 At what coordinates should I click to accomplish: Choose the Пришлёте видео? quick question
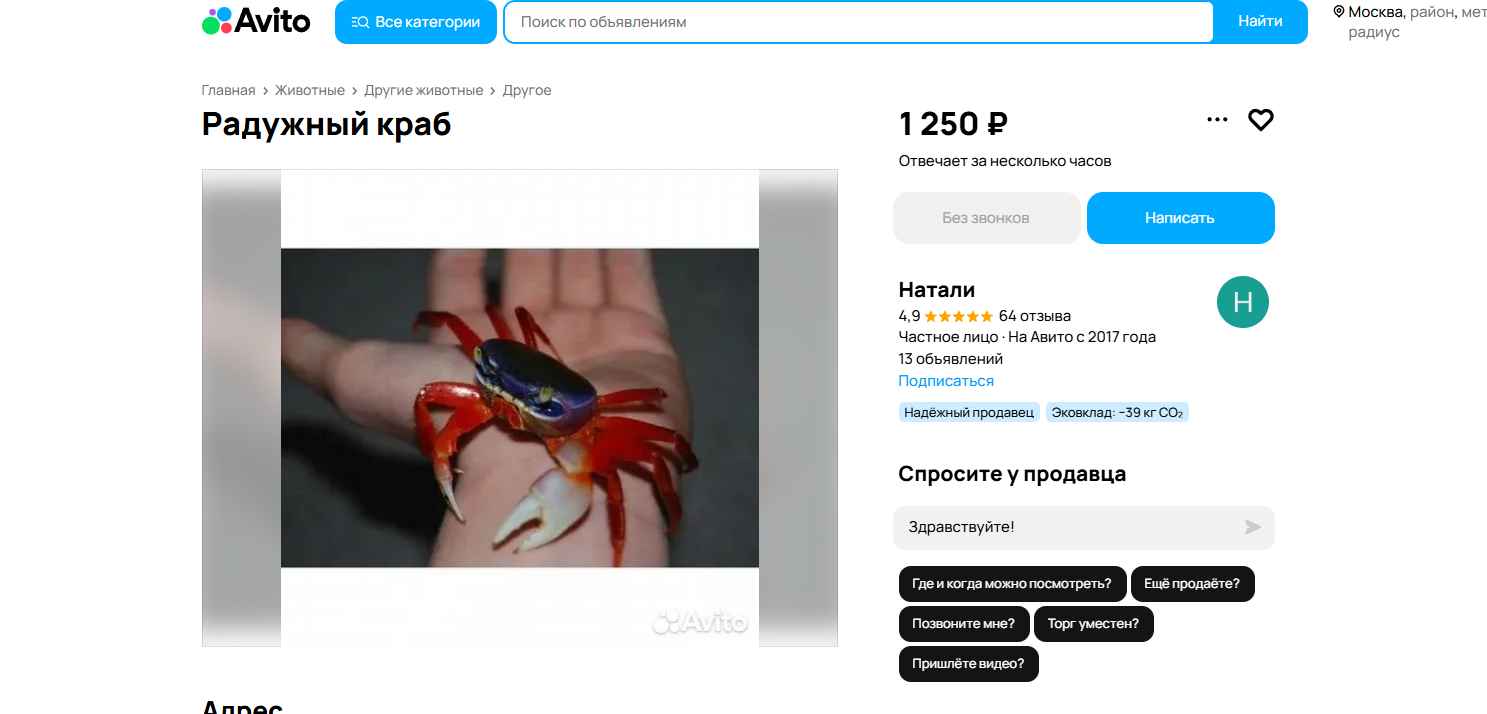(968, 664)
